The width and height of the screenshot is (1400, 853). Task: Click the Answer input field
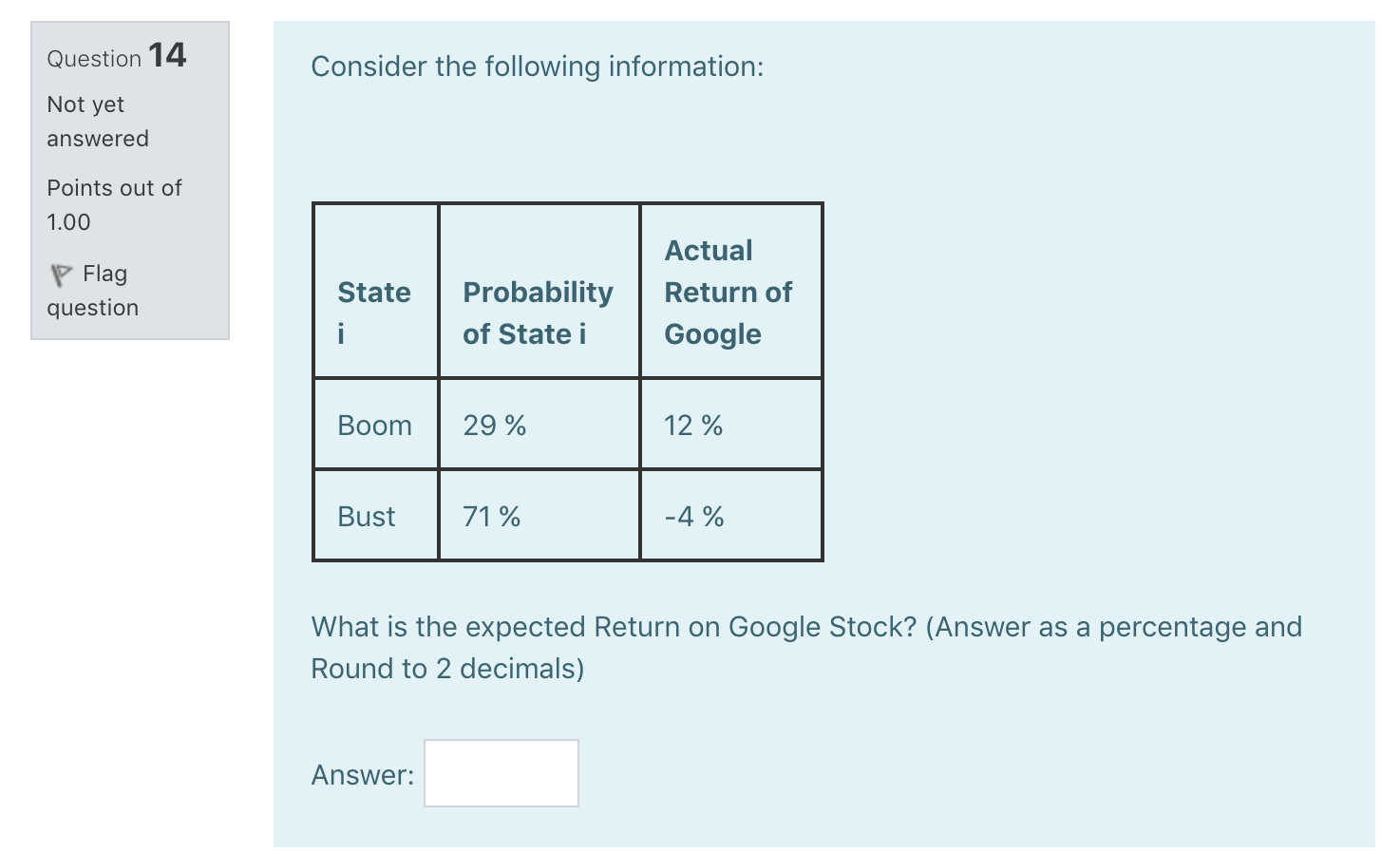501,773
